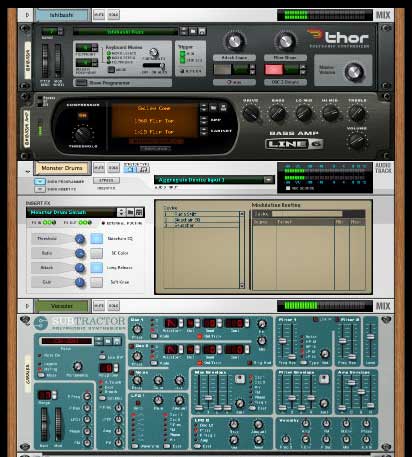Change the Cabinet model with arrows

204,131
